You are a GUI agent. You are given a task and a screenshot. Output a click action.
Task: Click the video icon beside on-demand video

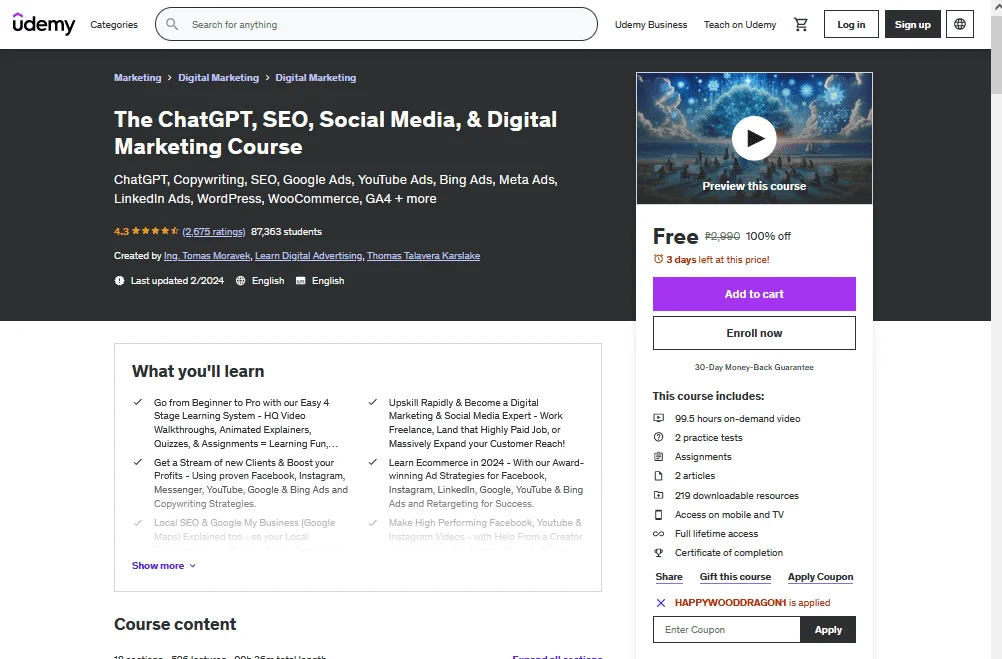658,418
